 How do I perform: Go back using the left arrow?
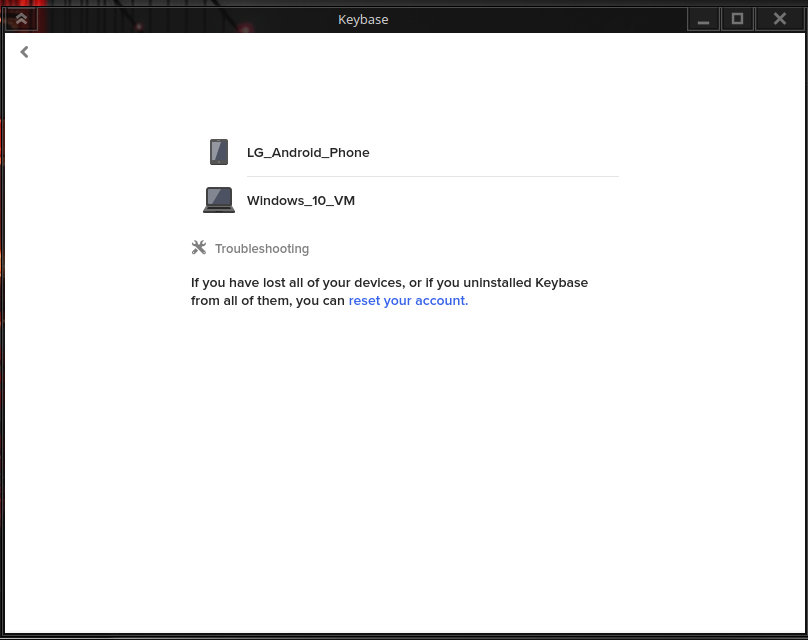click(x=24, y=52)
